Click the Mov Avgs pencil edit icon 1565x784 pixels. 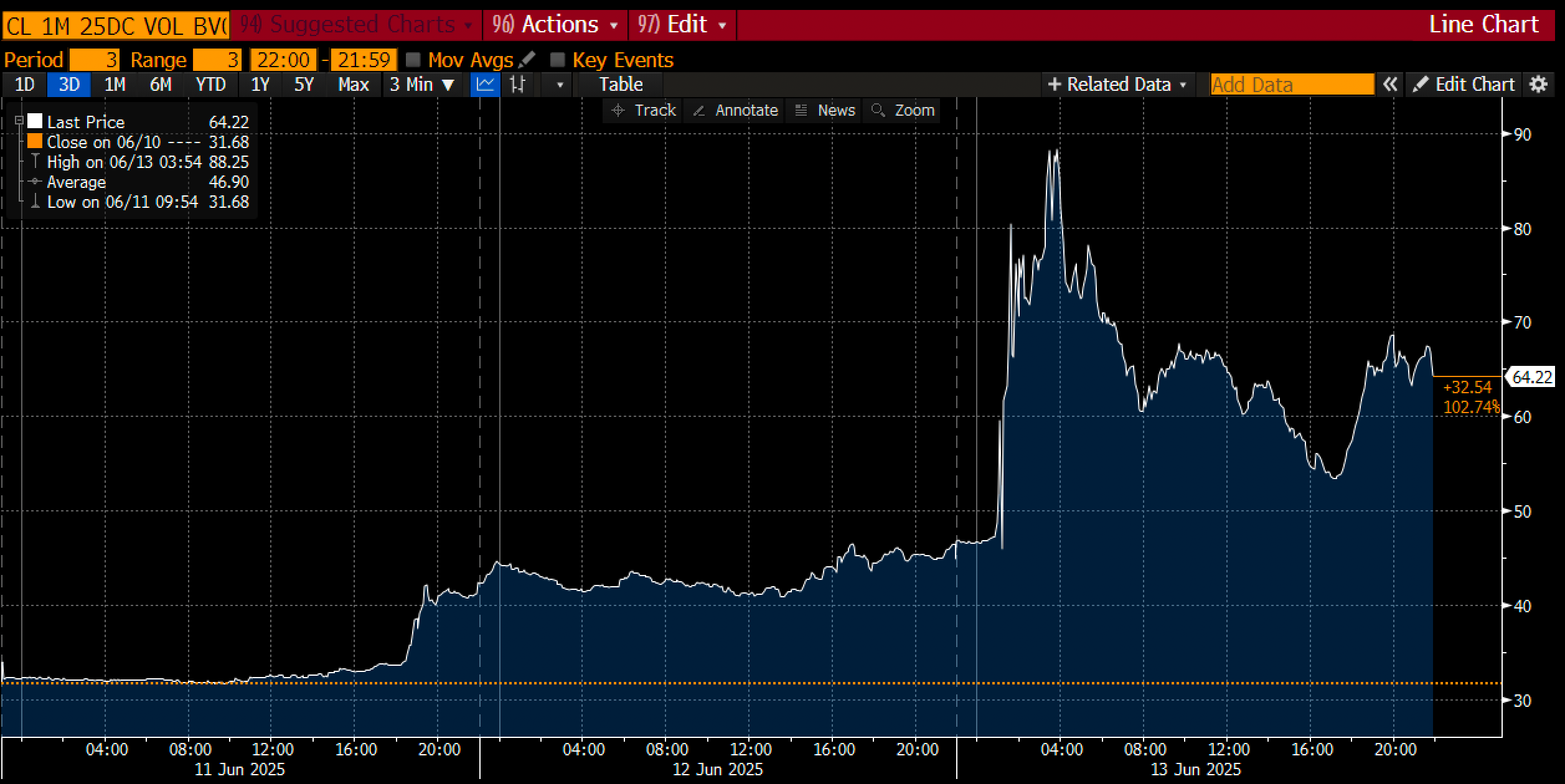(x=527, y=60)
